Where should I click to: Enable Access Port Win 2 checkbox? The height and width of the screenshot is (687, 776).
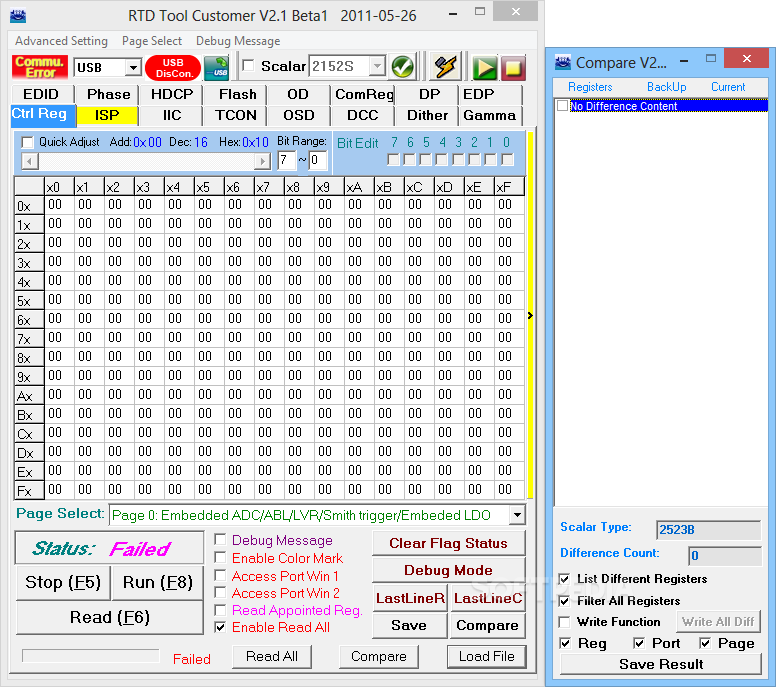[221, 592]
